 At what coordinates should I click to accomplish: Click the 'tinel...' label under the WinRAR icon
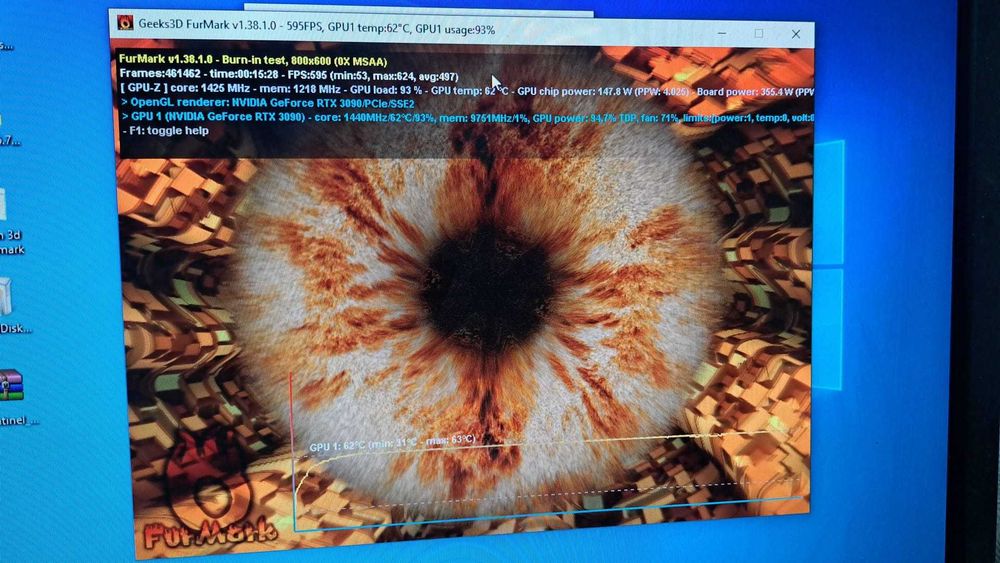pos(19,420)
